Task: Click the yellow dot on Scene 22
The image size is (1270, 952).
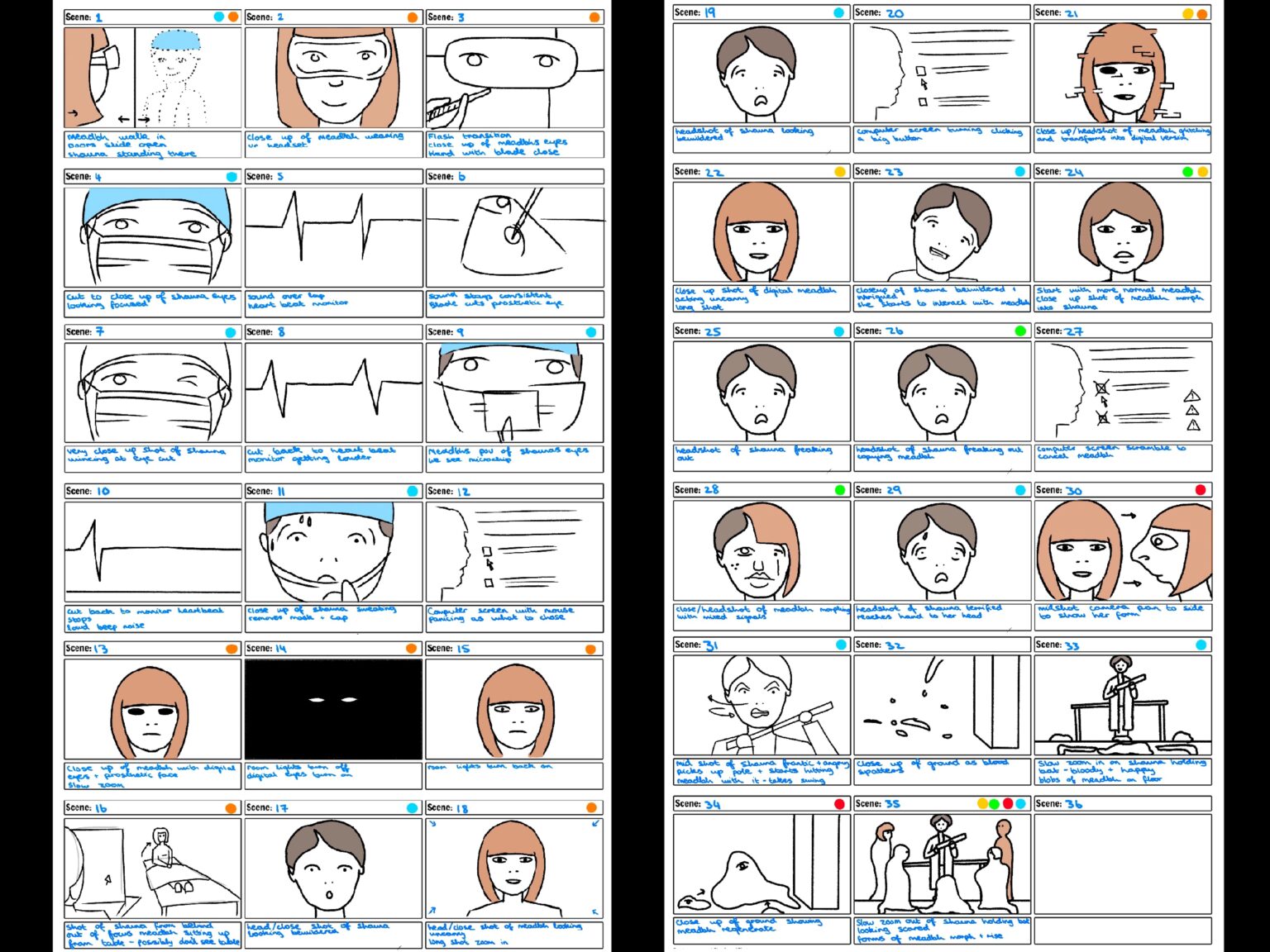Action: [840, 172]
